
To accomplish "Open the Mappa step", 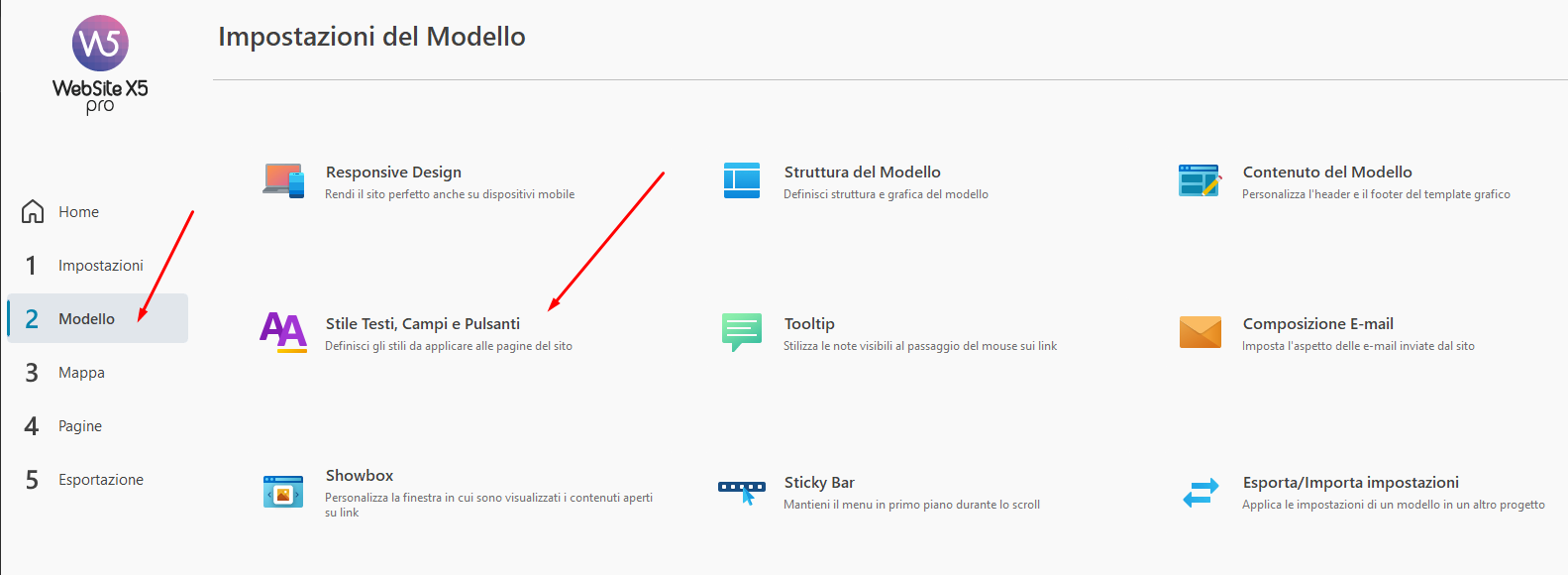I will (x=81, y=373).
